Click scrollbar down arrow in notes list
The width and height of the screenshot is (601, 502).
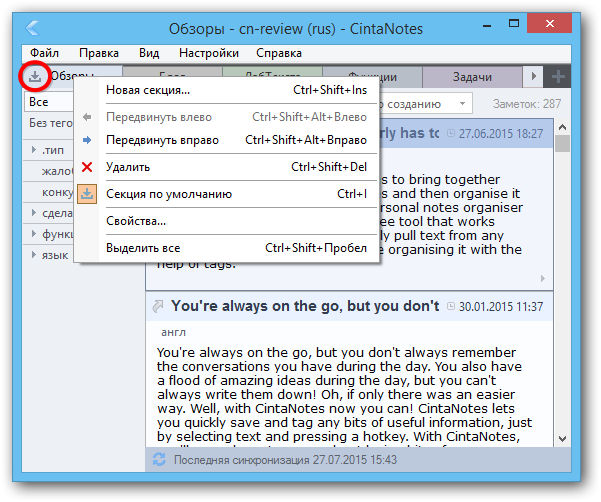[x=562, y=439]
